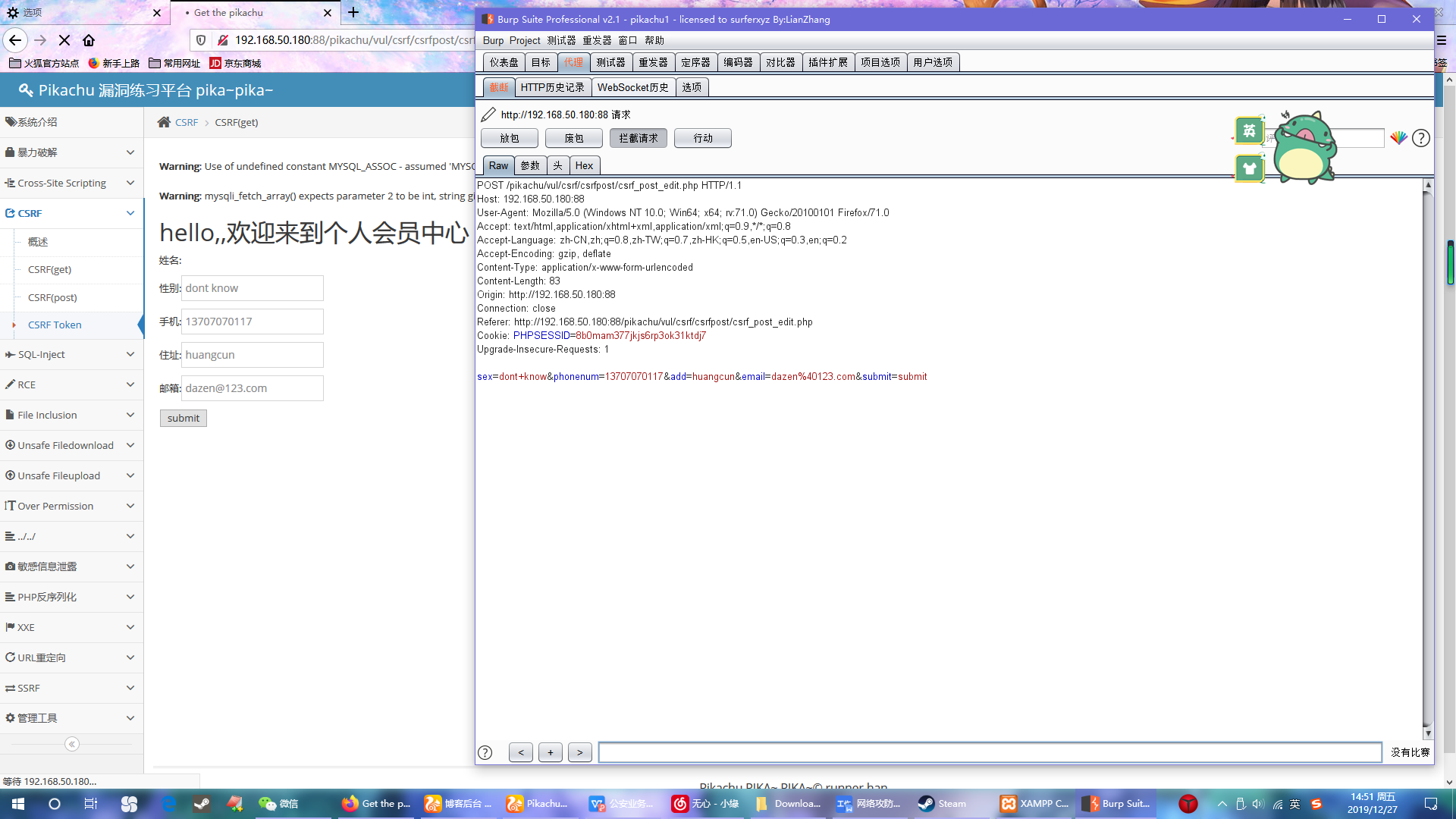Stop page loading with X icon
Screen dimensions: 1456x819
64,40
